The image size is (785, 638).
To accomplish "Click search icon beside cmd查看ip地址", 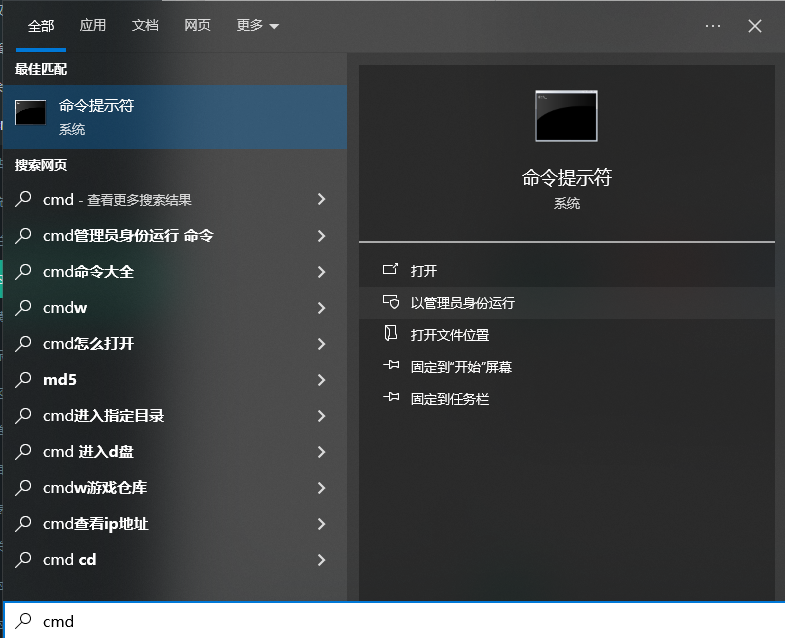I will click(23, 524).
